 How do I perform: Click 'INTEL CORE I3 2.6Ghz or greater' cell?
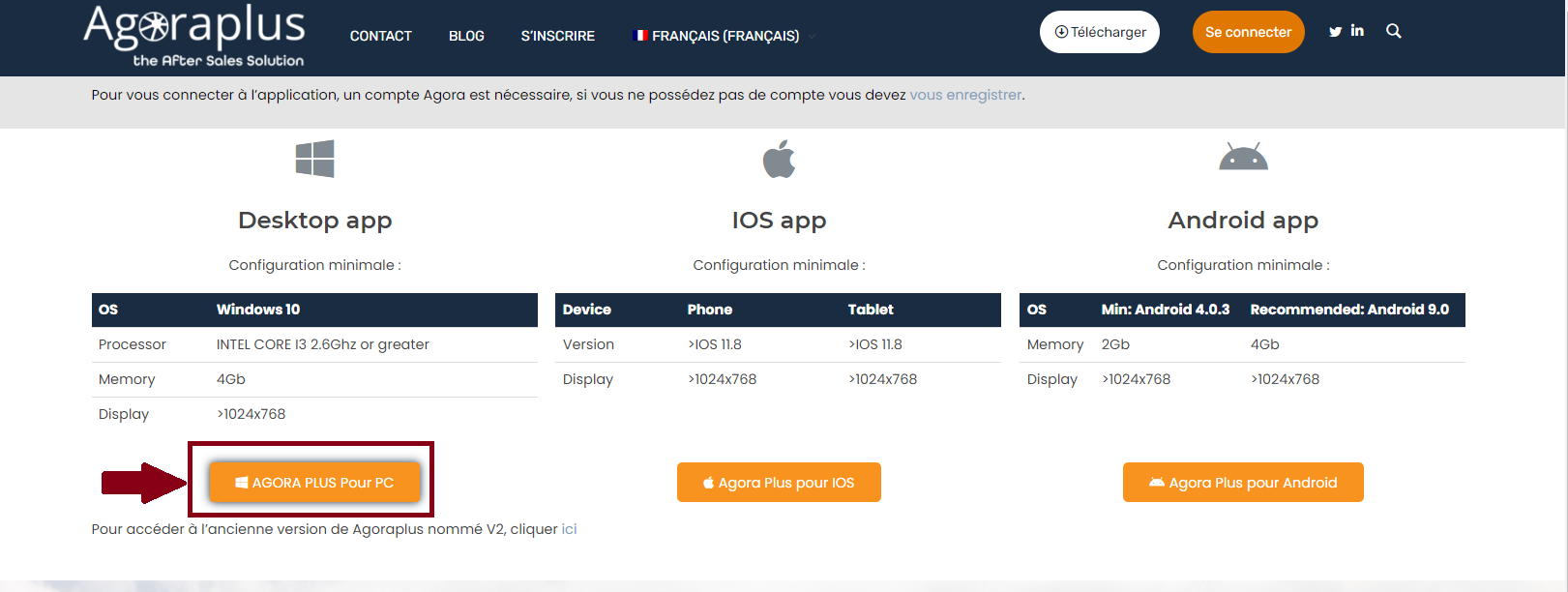(323, 344)
